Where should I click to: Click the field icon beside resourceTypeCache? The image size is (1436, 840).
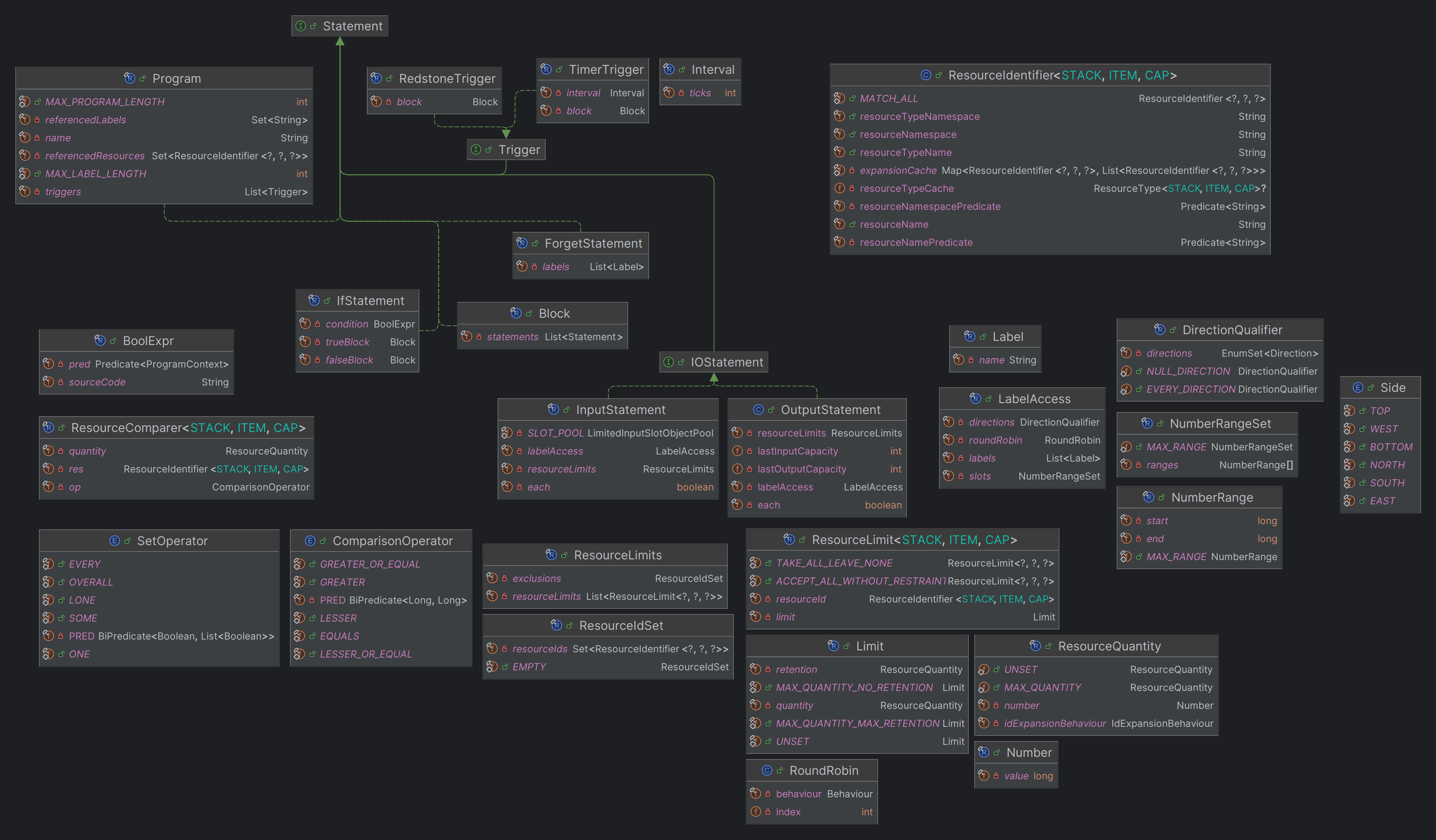[839, 188]
